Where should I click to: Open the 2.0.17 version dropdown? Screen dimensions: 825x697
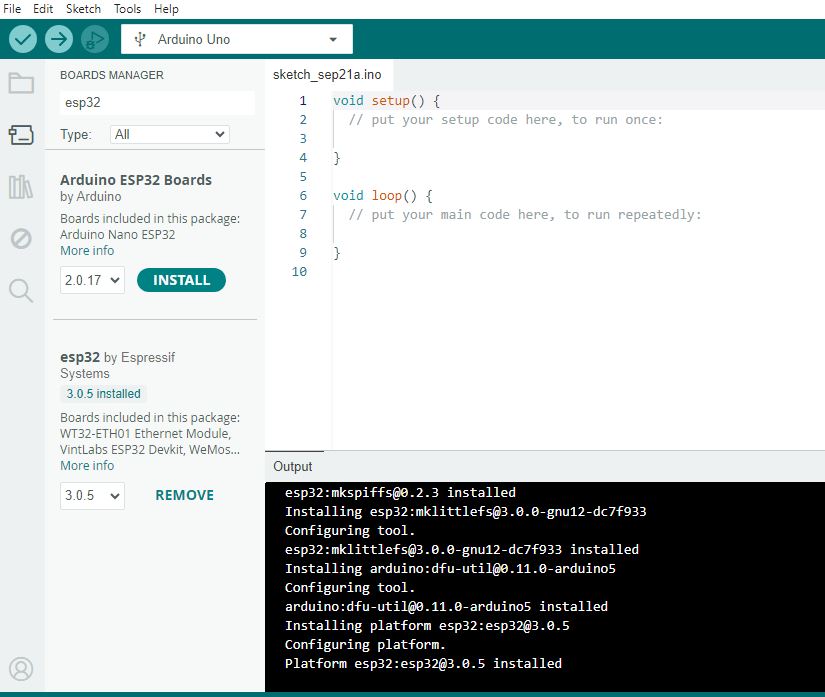pyautogui.click(x=92, y=280)
